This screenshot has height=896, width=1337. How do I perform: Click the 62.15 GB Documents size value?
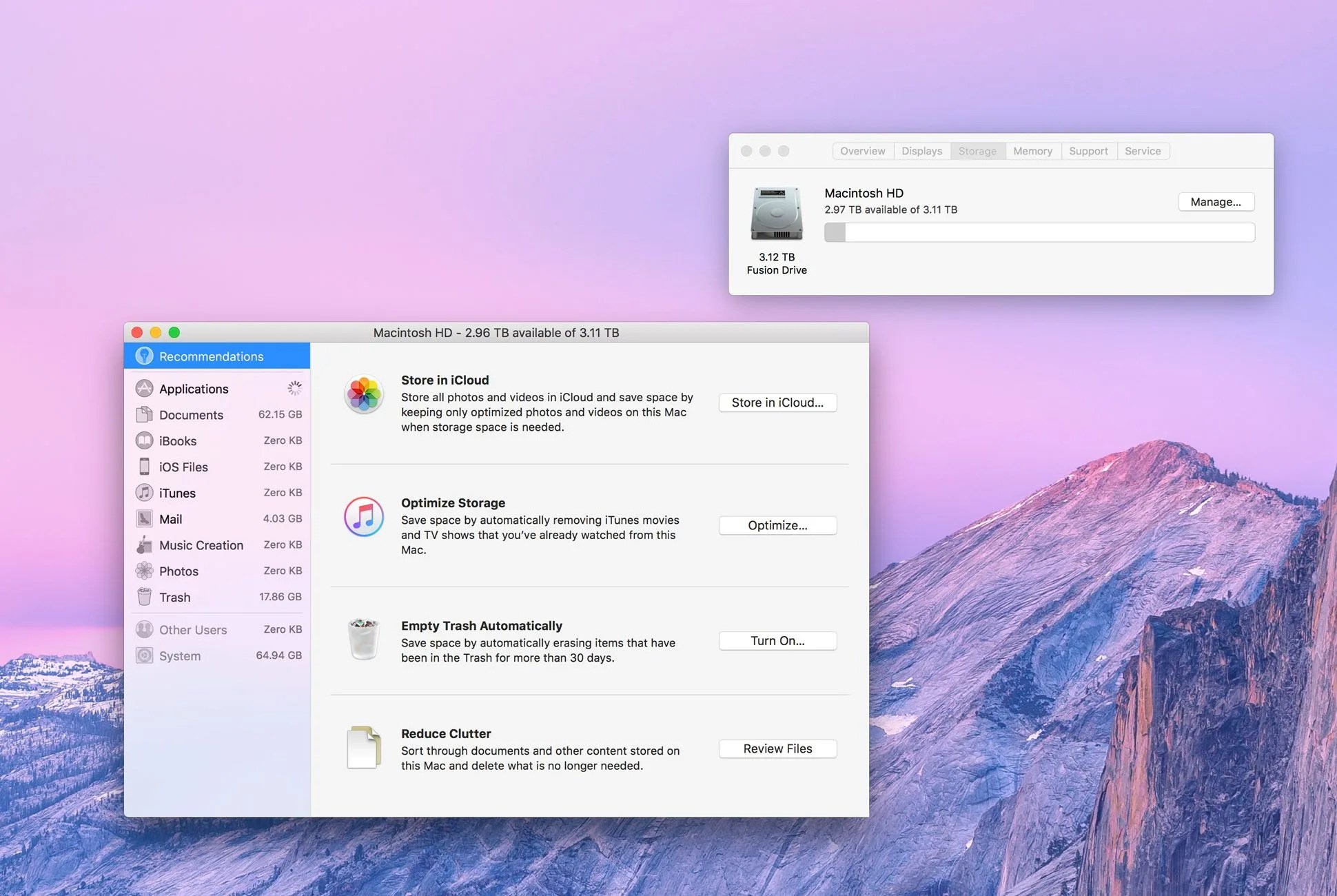280,414
